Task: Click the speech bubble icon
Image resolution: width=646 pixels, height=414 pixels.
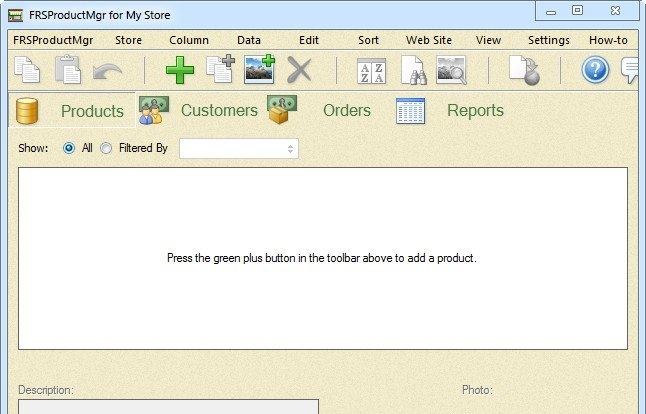Action: pyautogui.click(x=631, y=70)
